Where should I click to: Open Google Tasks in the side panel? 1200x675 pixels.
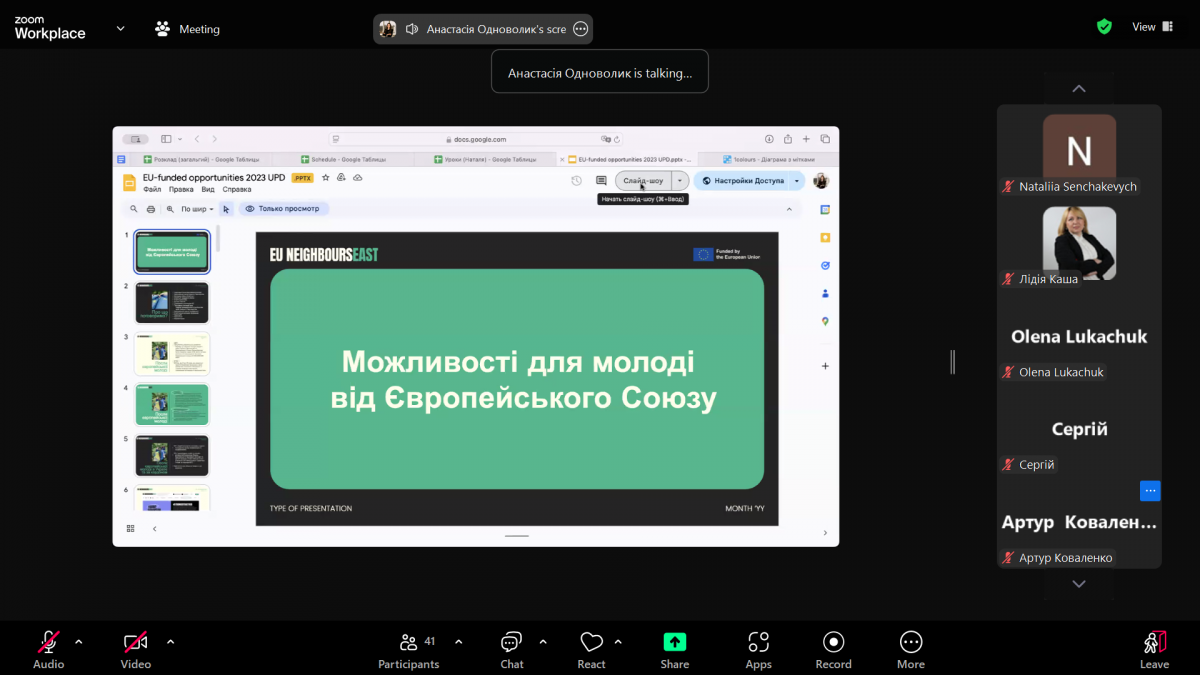tap(824, 264)
